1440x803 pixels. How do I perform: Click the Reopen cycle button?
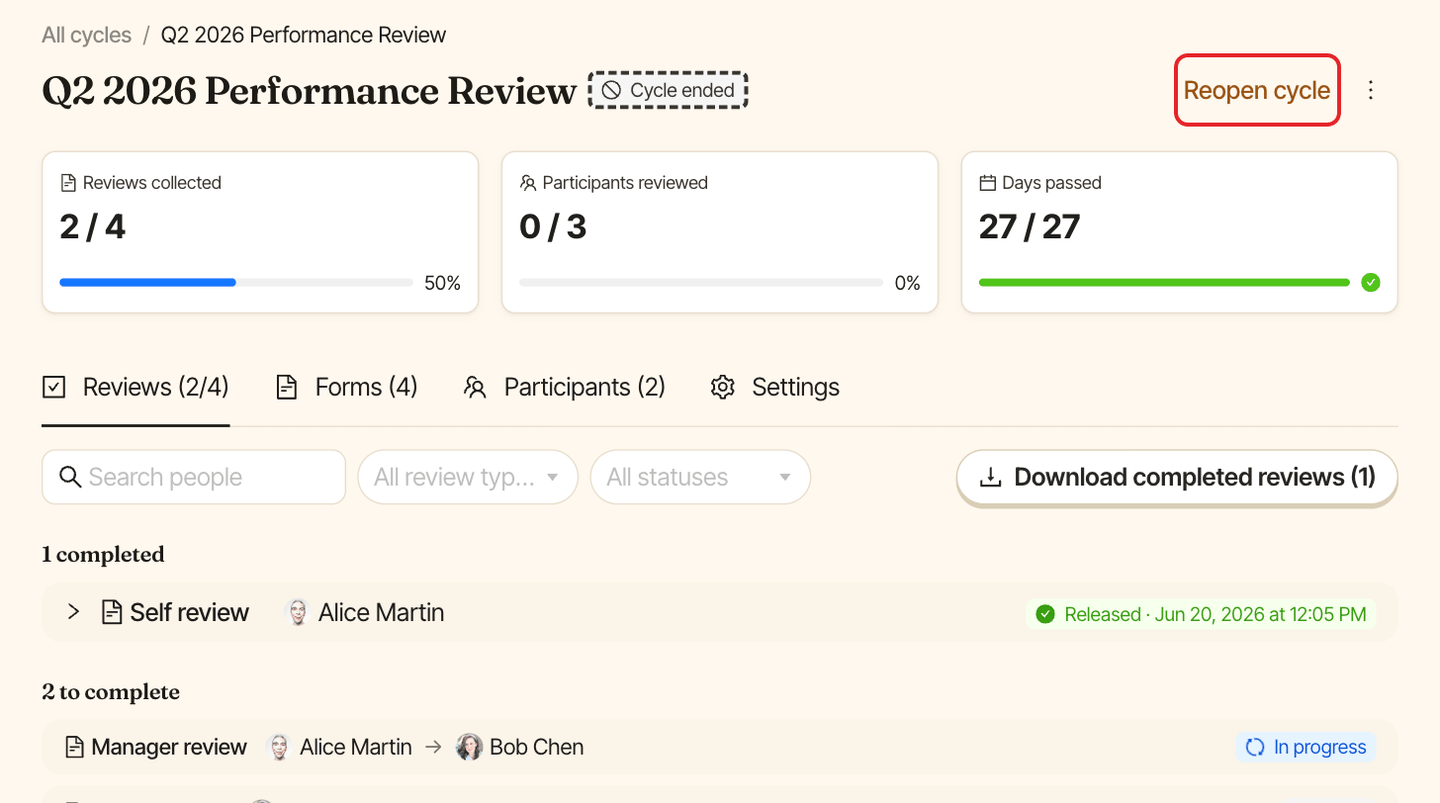pos(1257,90)
